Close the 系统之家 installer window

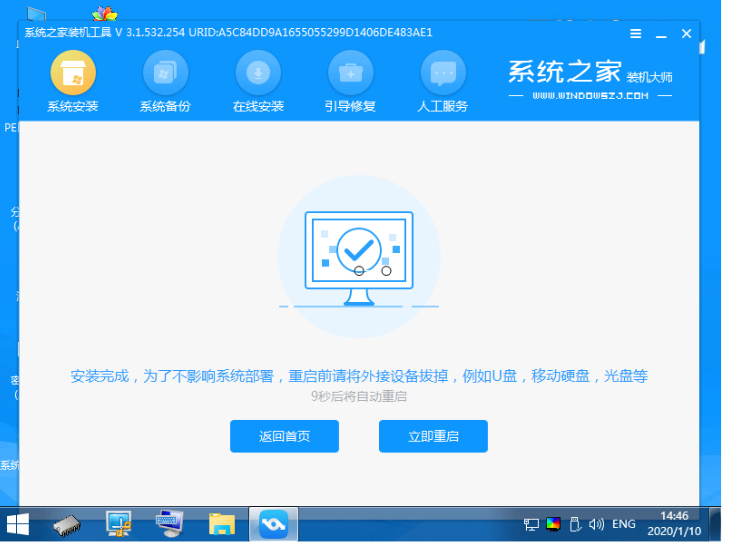click(x=686, y=33)
